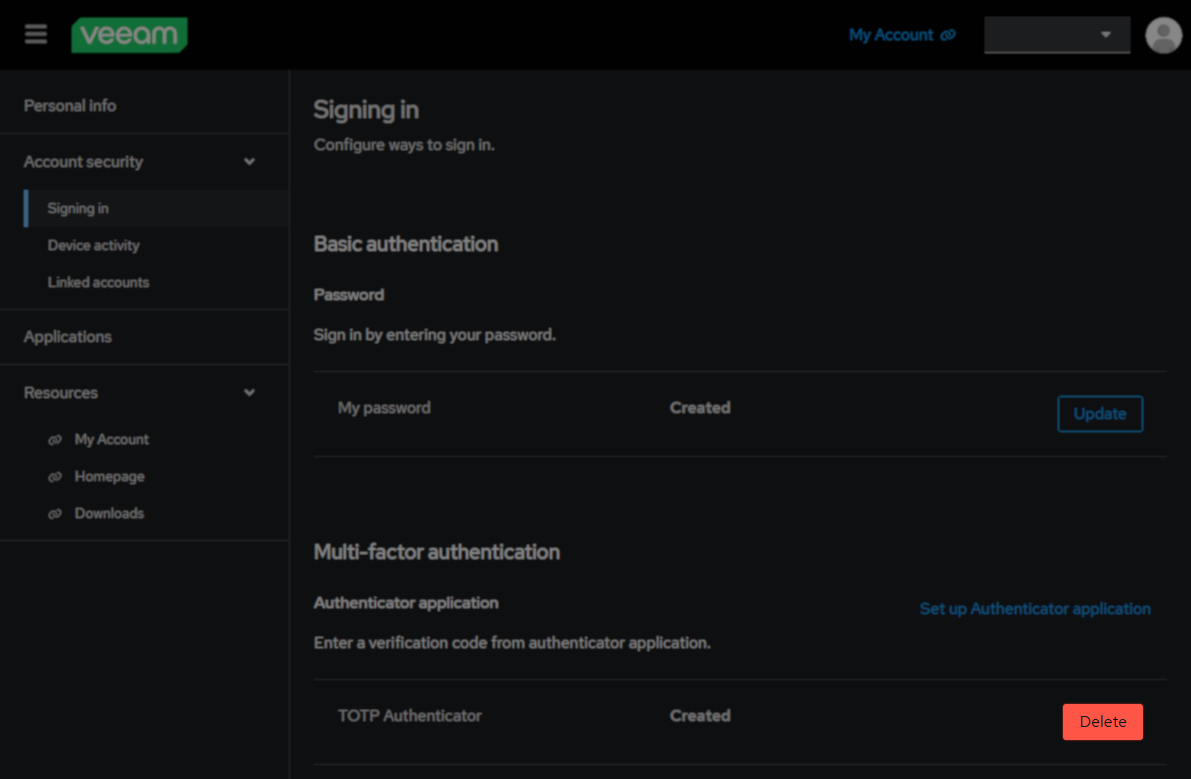Set up Authenticator application

pos(1035,609)
